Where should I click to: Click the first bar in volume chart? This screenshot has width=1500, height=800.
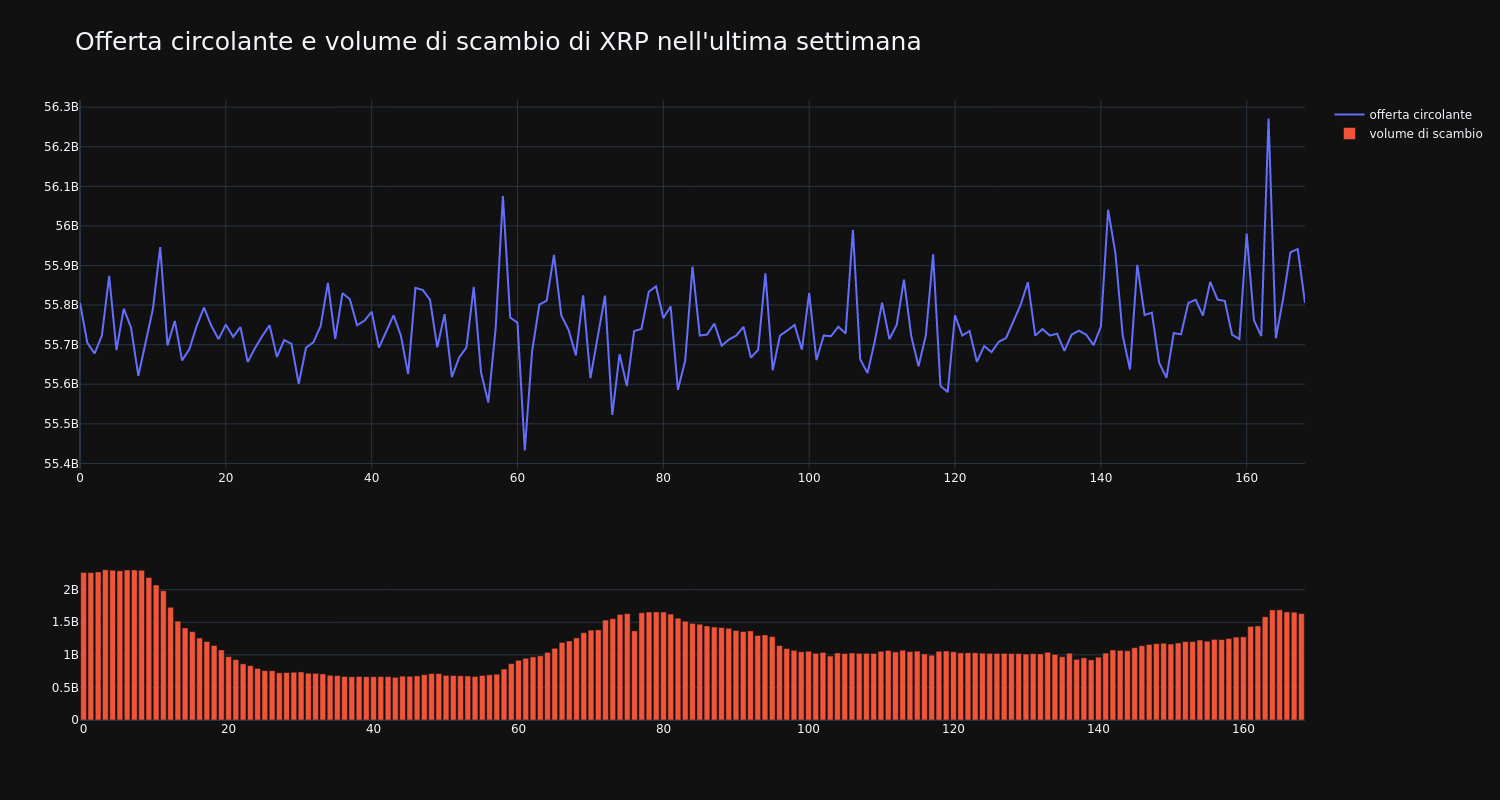click(x=83, y=646)
